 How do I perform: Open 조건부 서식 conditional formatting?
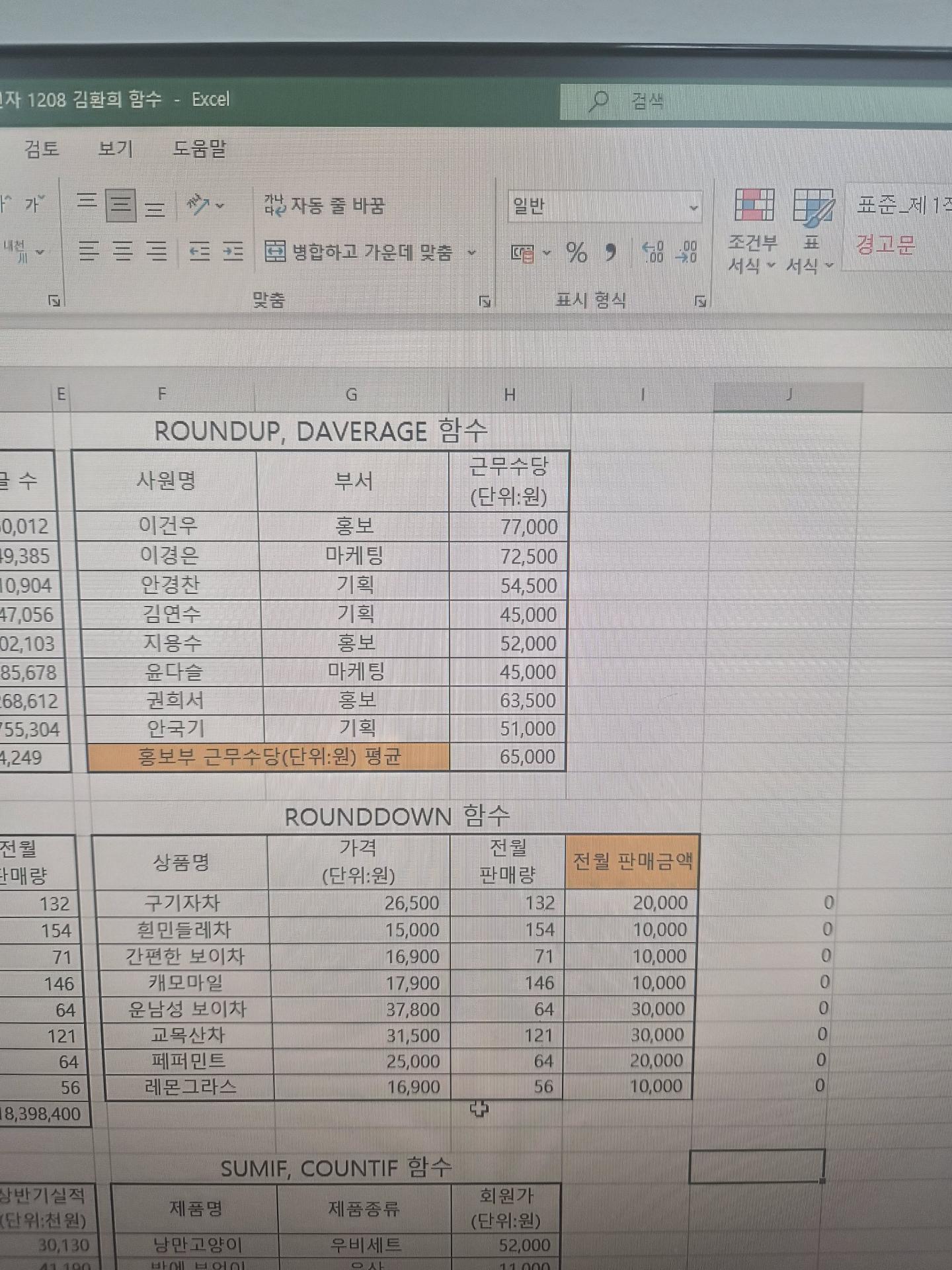coord(753,230)
